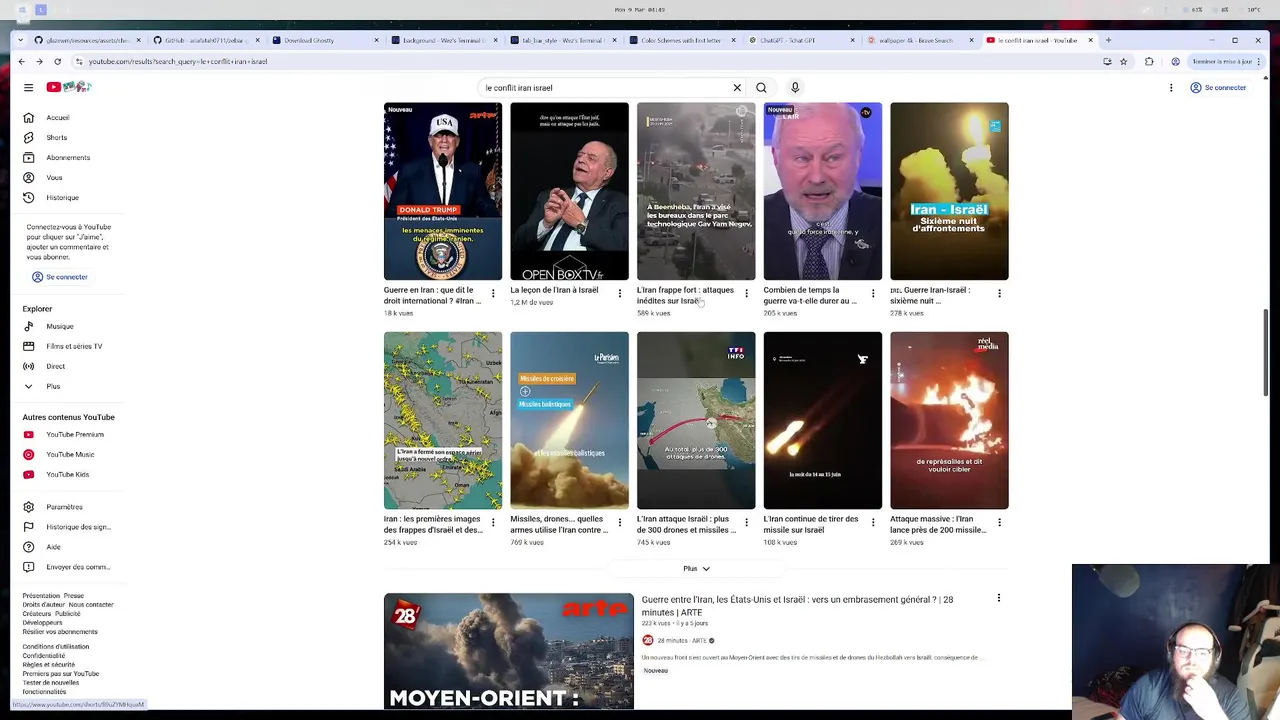
Task: Open options for L'Iran attaque Israël short
Action: point(746,522)
